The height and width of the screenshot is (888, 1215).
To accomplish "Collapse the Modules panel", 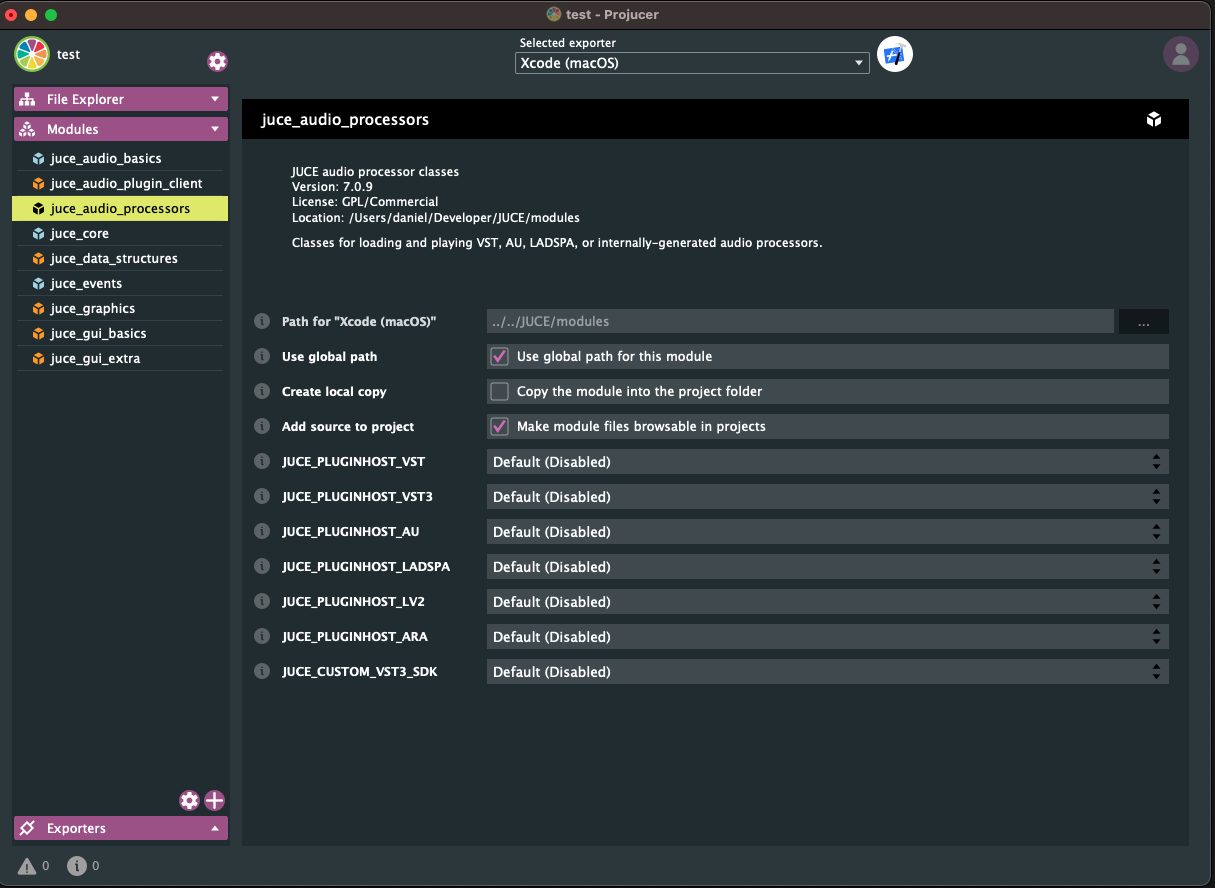I will click(121, 129).
